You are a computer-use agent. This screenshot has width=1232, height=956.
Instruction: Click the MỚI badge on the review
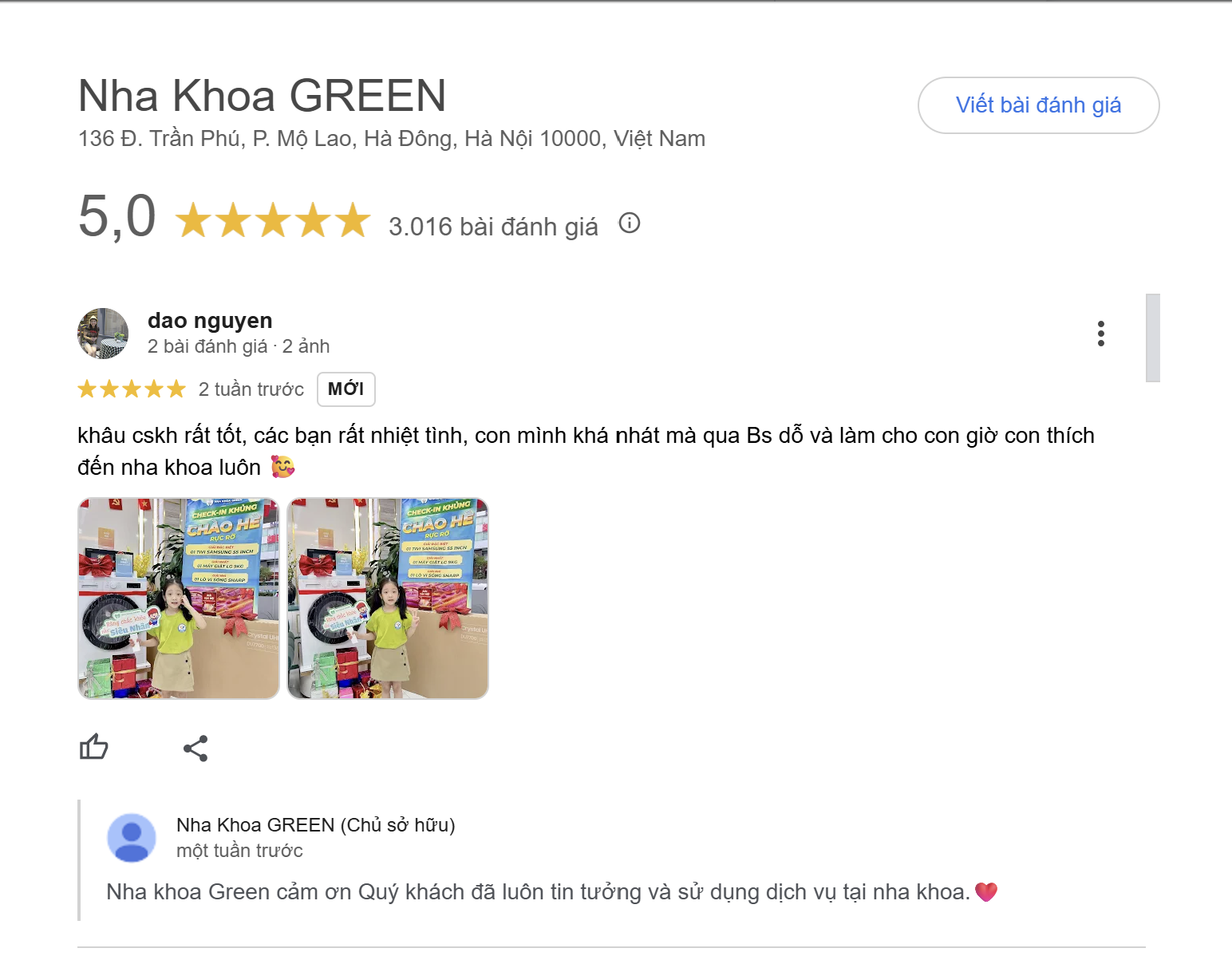point(346,389)
